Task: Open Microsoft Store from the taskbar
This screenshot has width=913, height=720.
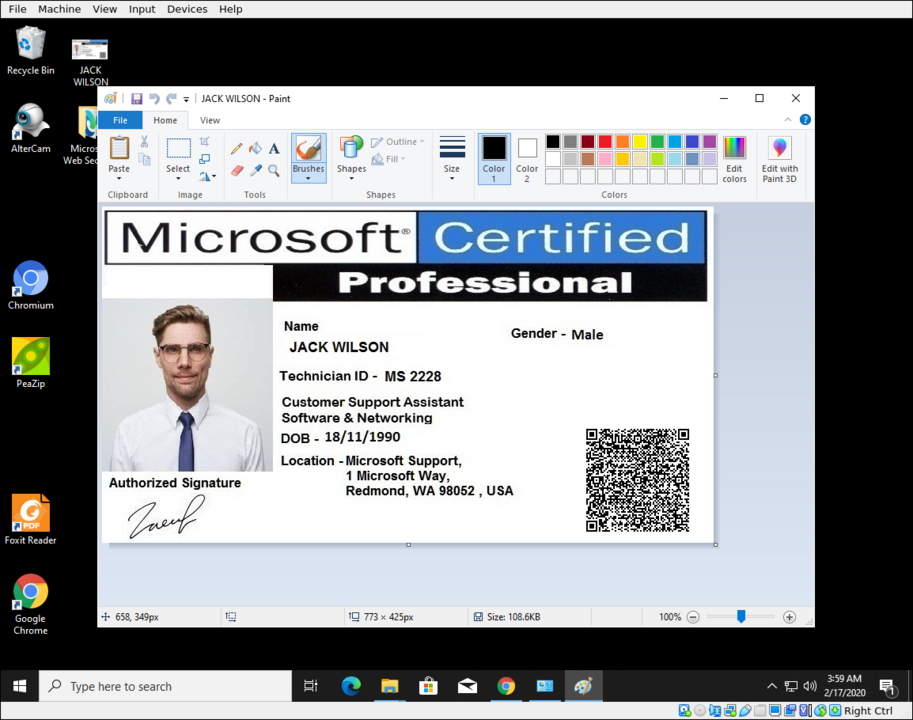Action: pos(428,686)
